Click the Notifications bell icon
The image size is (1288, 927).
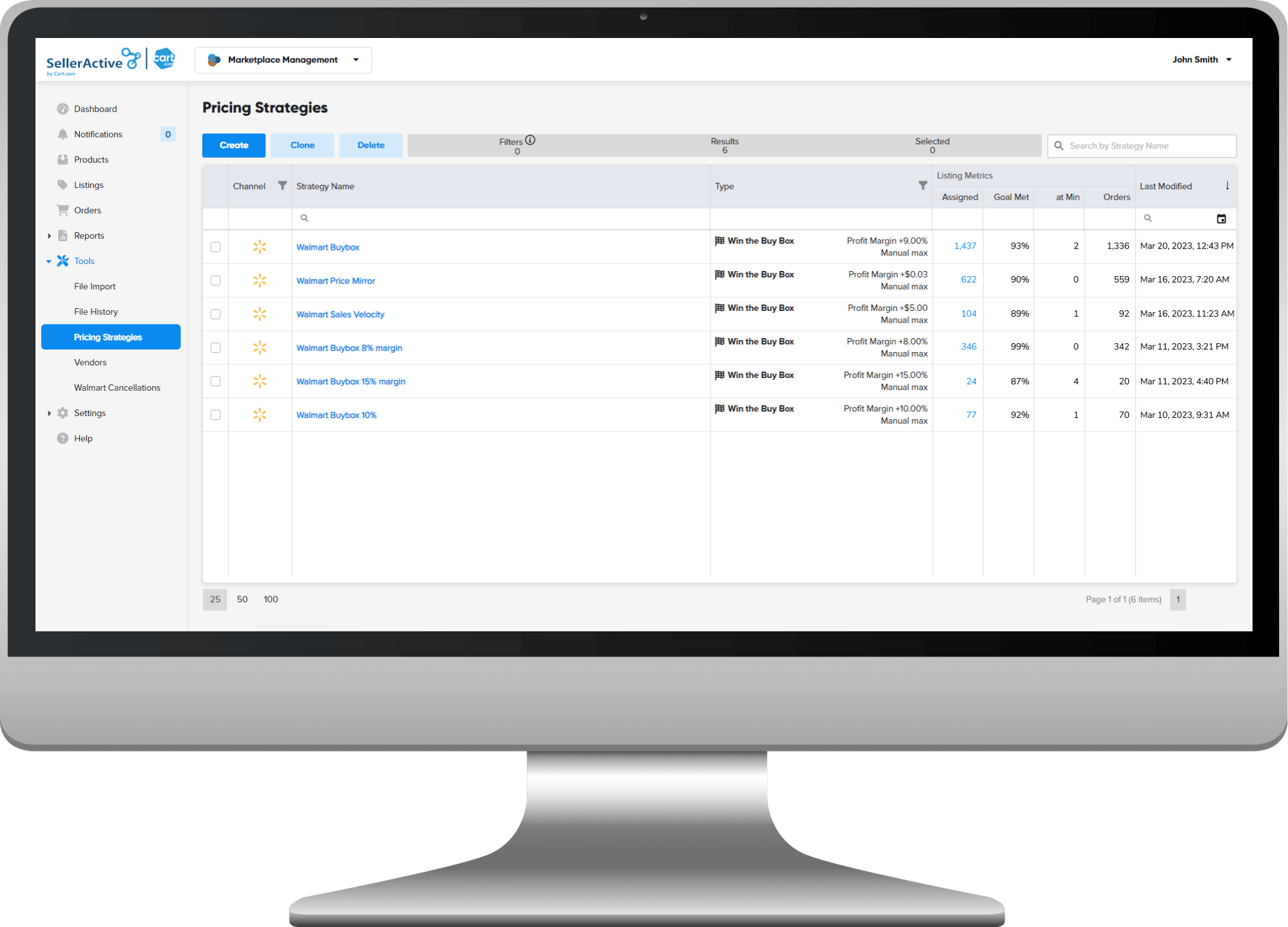point(62,134)
